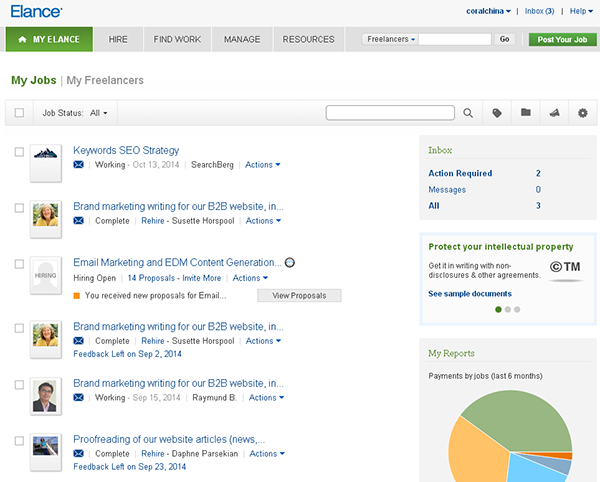Click the Go search button
The width and height of the screenshot is (600, 482).
point(504,39)
